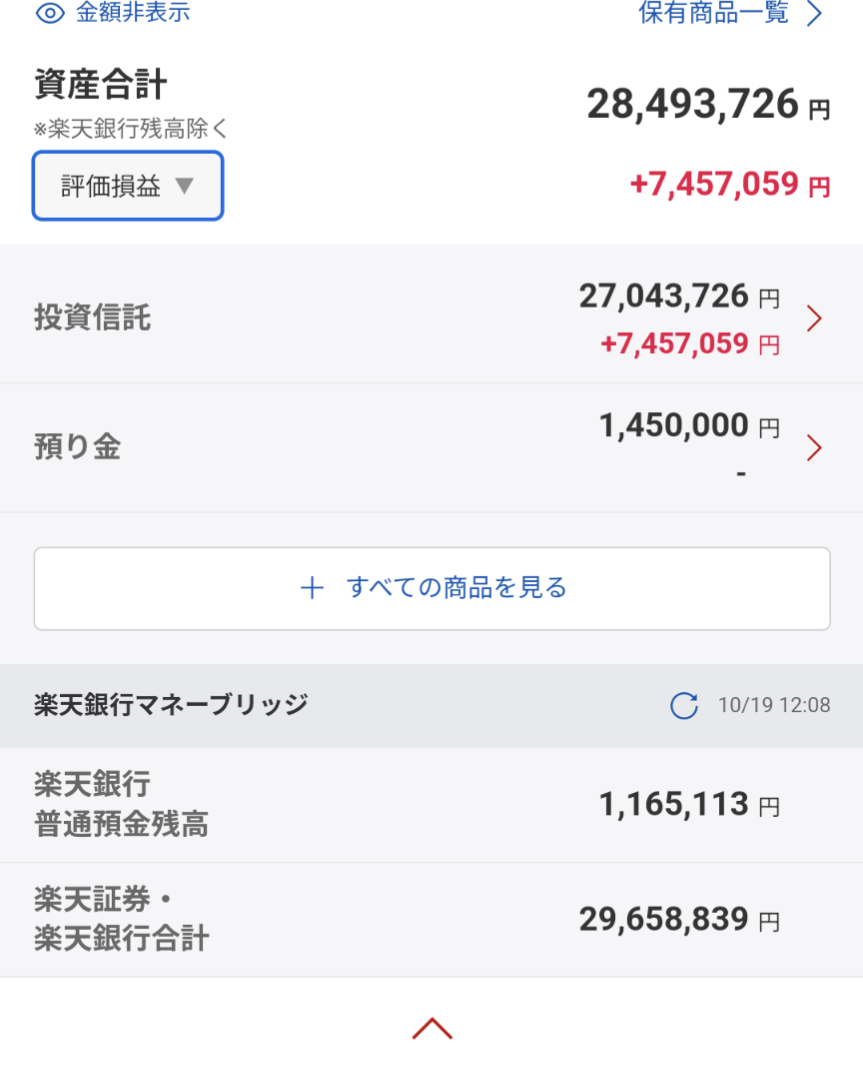863x1068 pixels.
Task: Click red chevron on 預り金 row
Action: click(814, 448)
